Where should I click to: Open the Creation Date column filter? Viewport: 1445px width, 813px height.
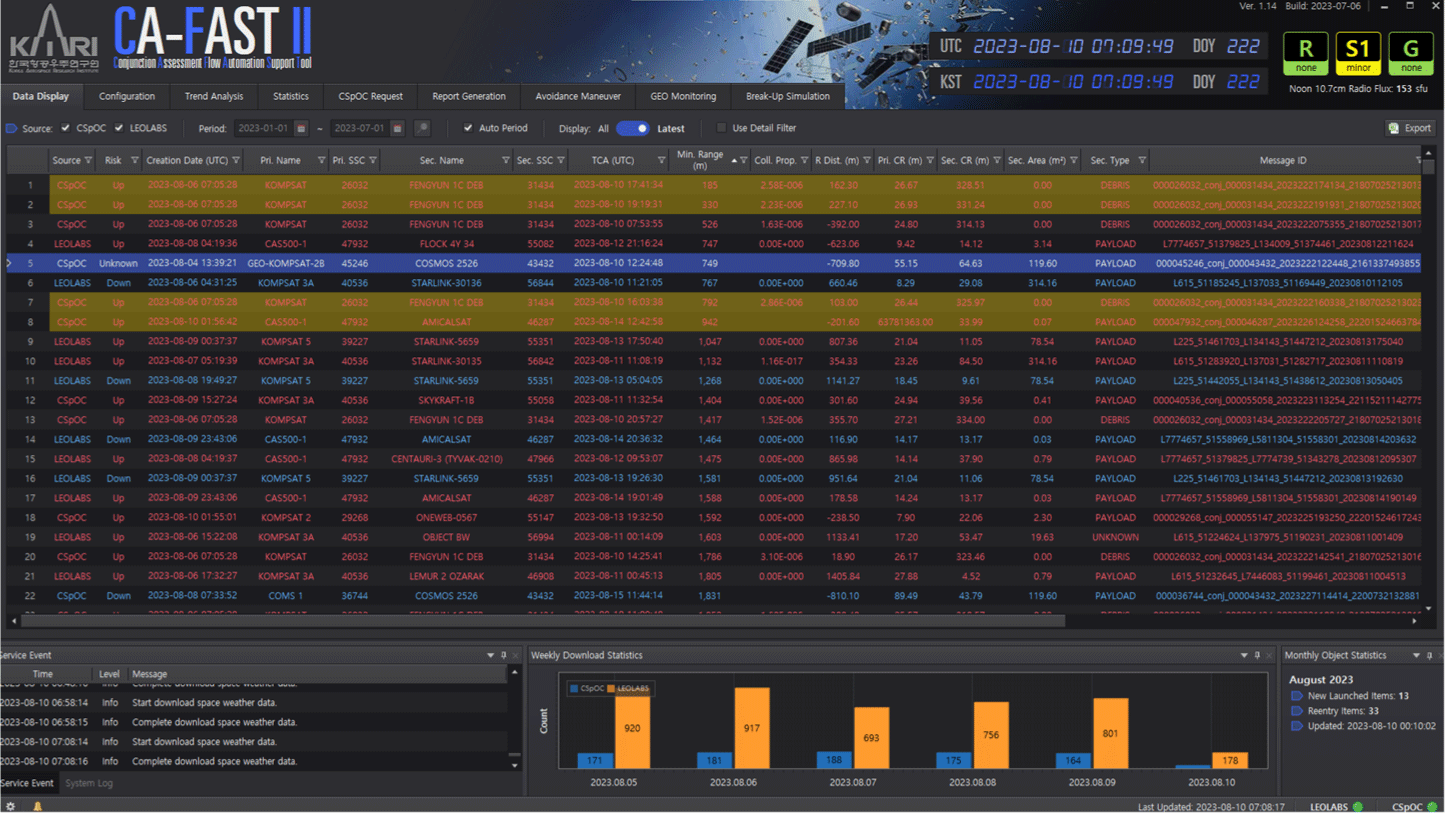tap(238, 160)
